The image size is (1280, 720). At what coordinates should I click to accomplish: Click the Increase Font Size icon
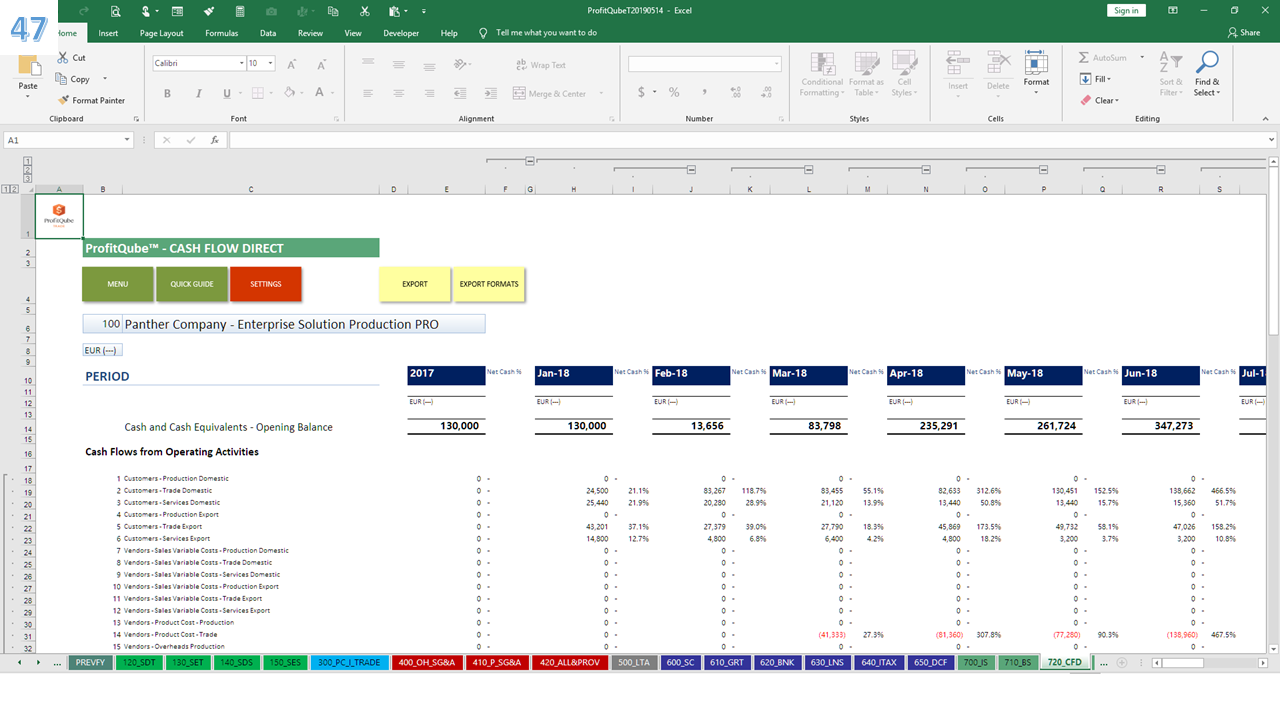click(292, 64)
